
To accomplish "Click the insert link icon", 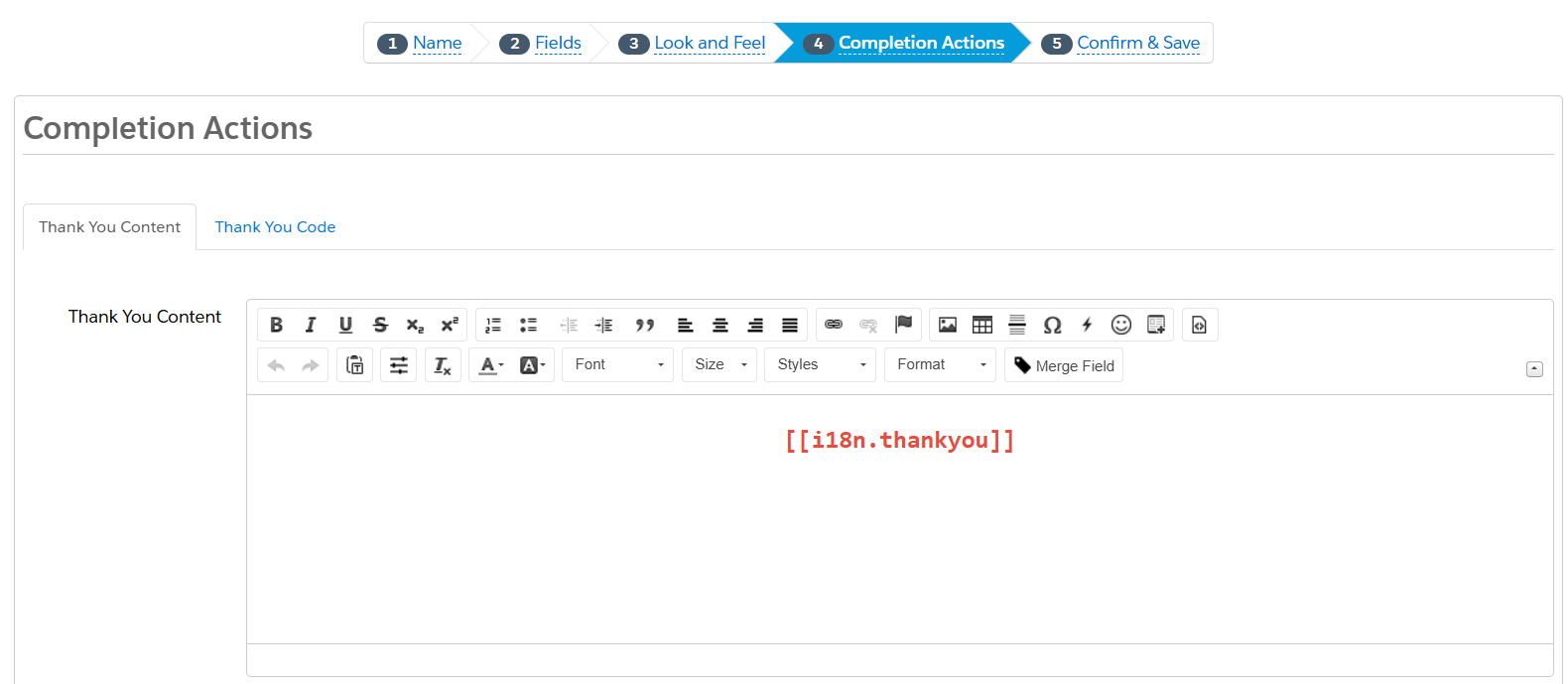I will (x=834, y=325).
